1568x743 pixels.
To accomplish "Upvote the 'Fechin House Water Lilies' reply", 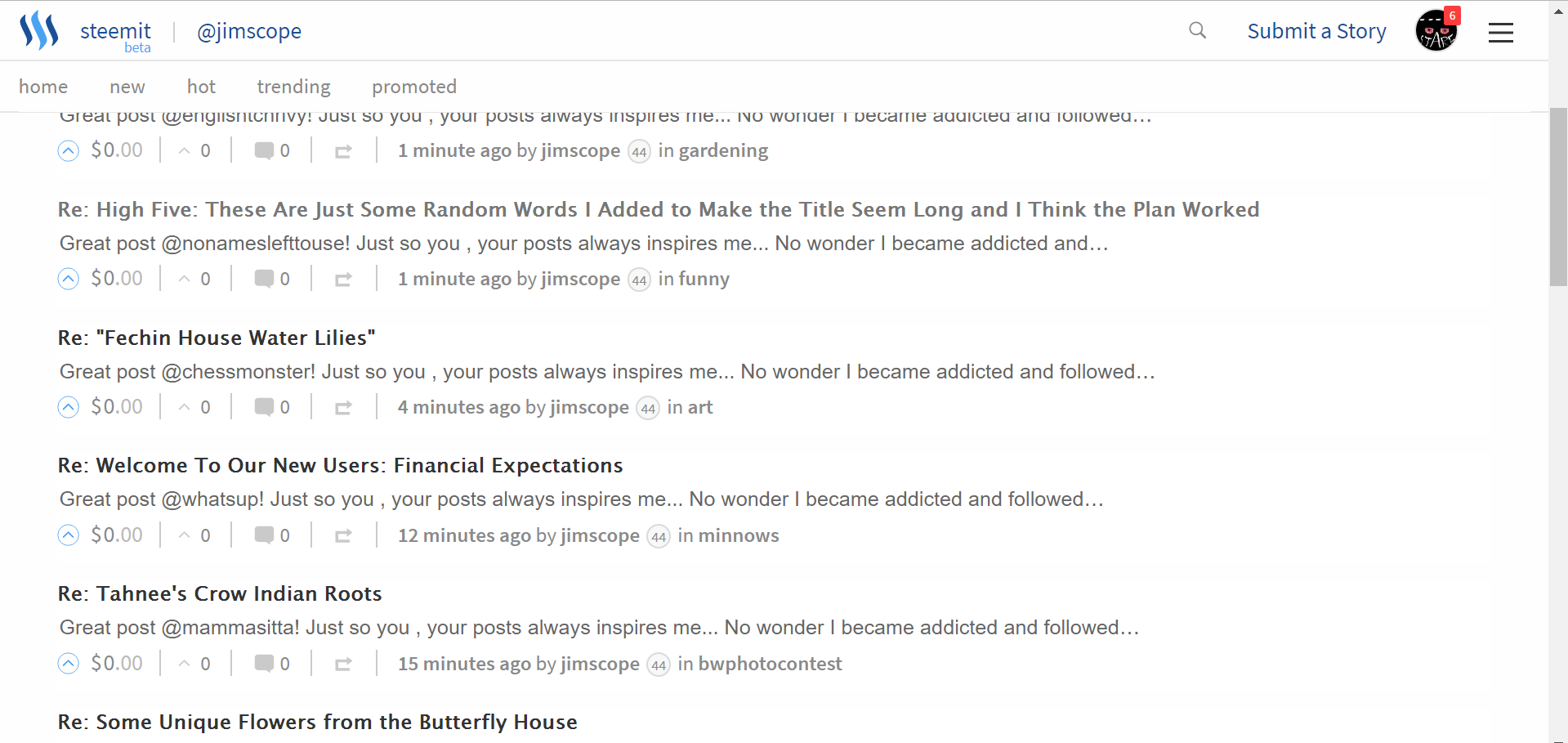I will [68, 406].
